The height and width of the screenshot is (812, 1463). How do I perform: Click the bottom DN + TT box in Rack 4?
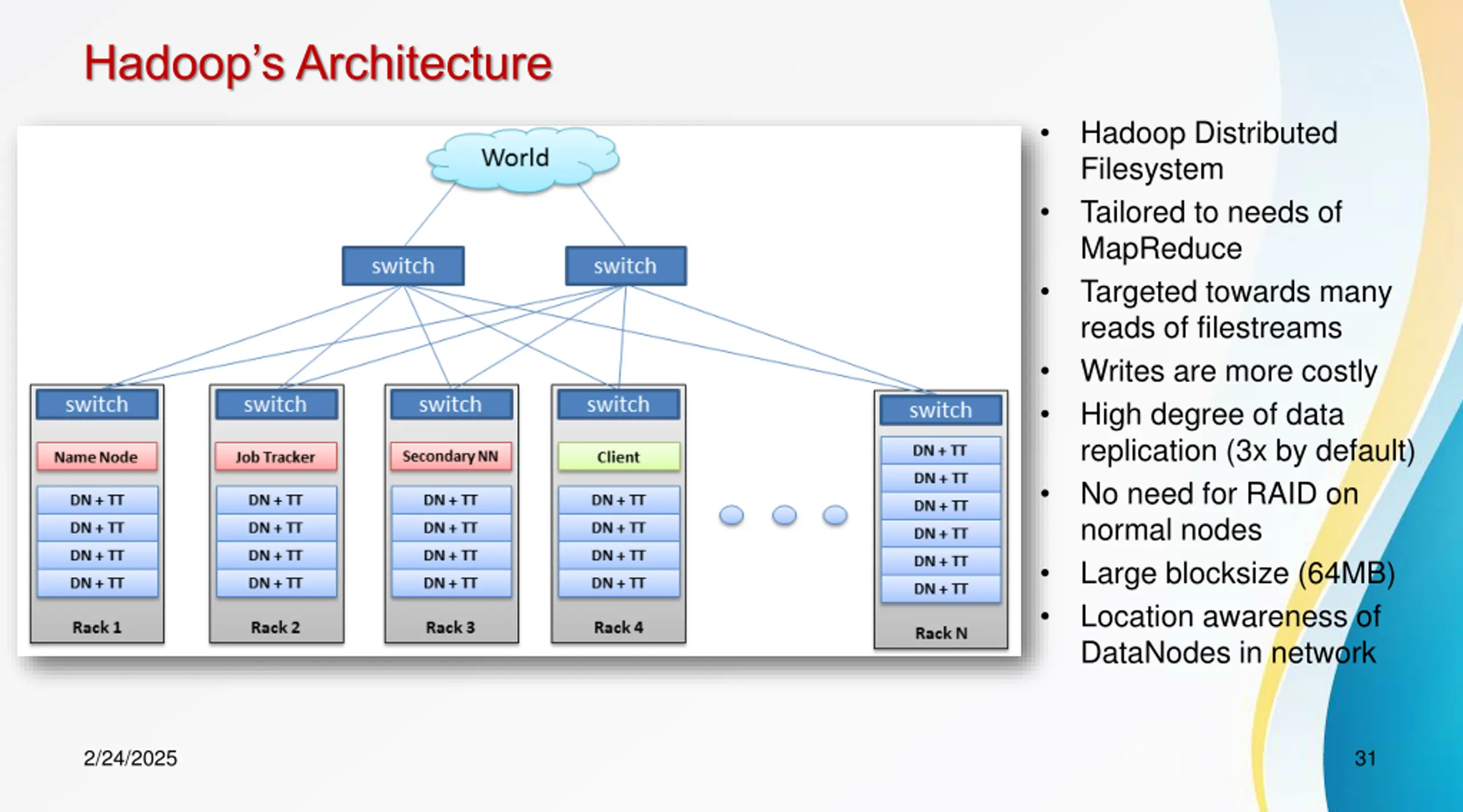pyautogui.click(x=619, y=583)
